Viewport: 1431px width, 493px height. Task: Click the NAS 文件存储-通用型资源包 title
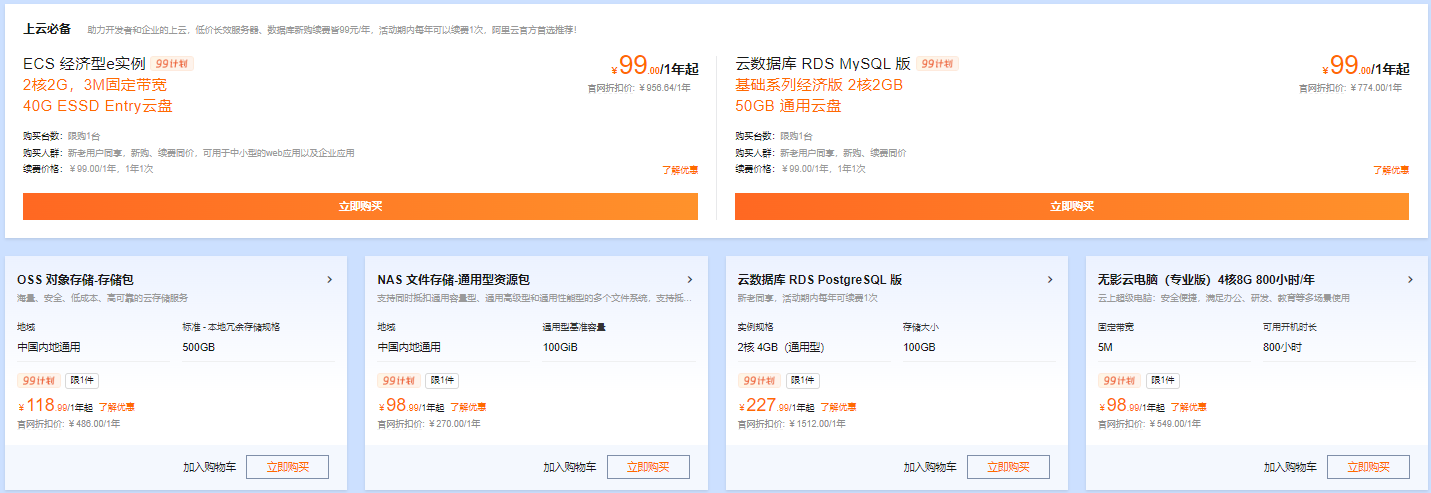pos(453,280)
